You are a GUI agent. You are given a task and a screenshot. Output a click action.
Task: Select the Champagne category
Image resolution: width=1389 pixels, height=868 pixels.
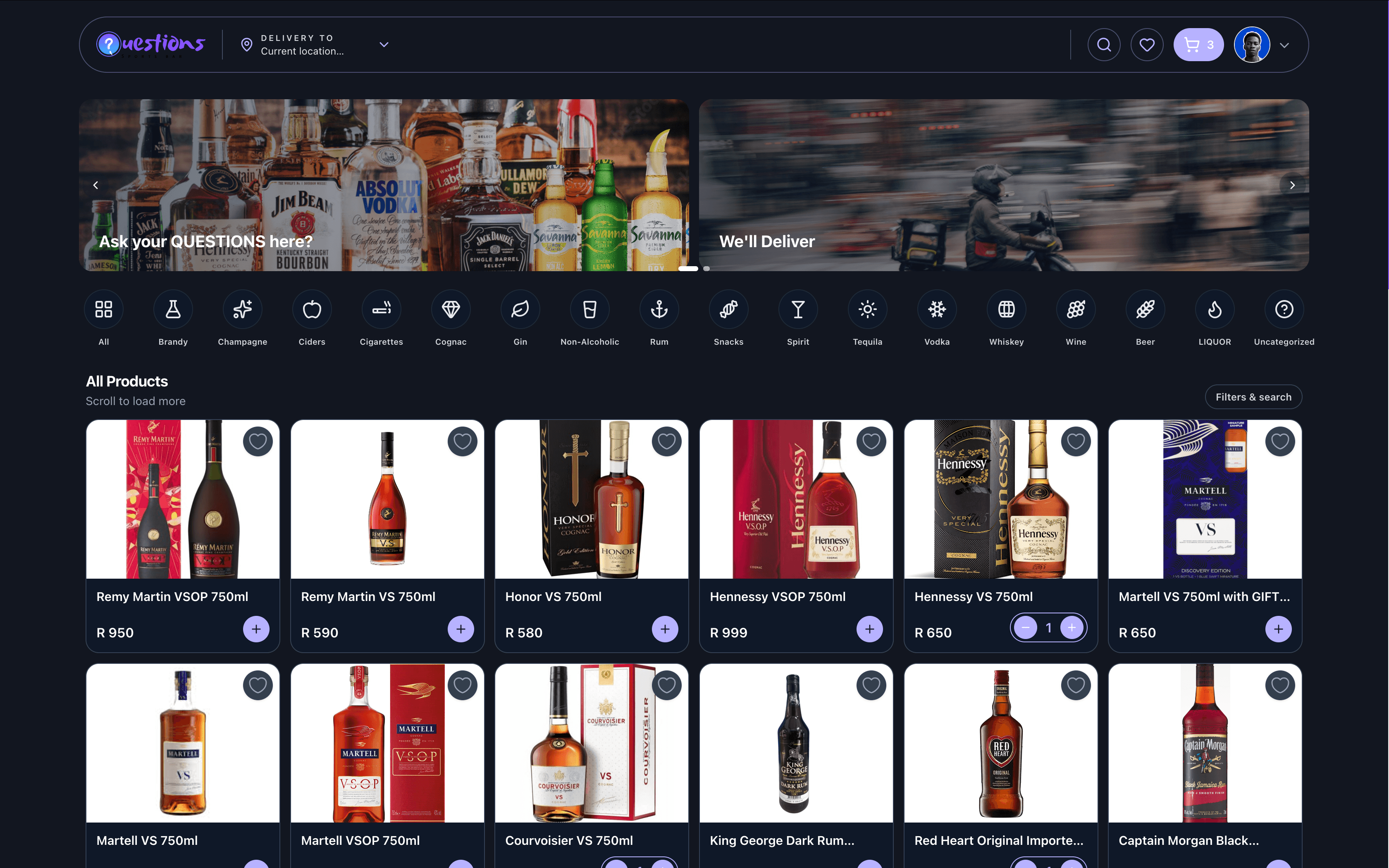243,319
